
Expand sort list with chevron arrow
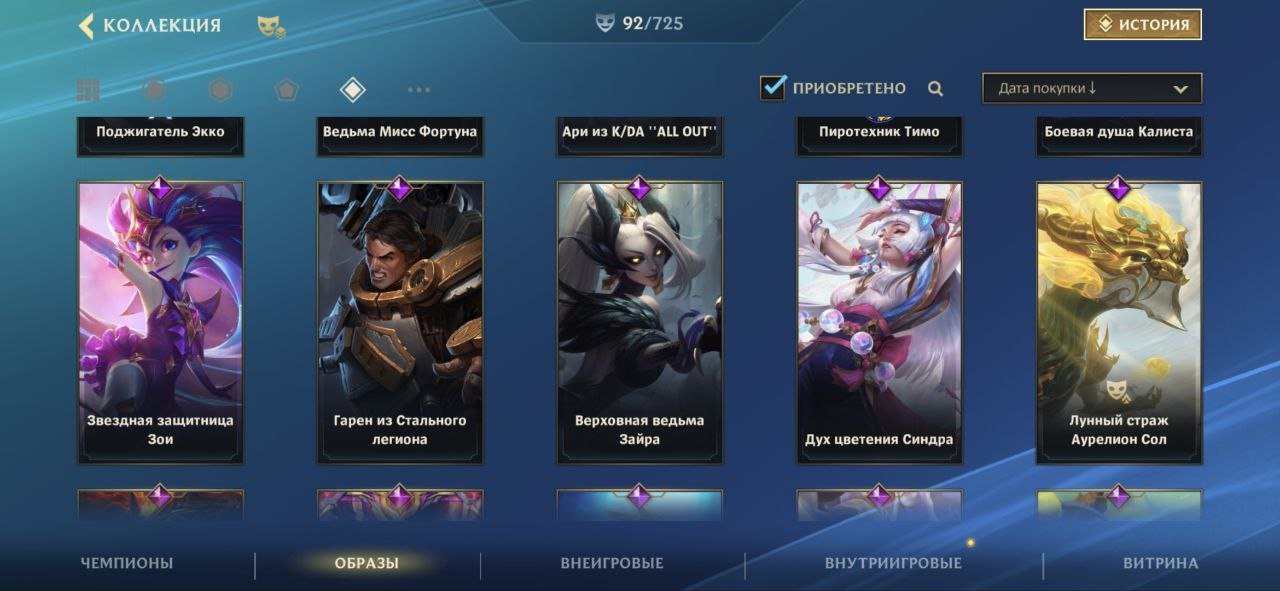point(1180,89)
